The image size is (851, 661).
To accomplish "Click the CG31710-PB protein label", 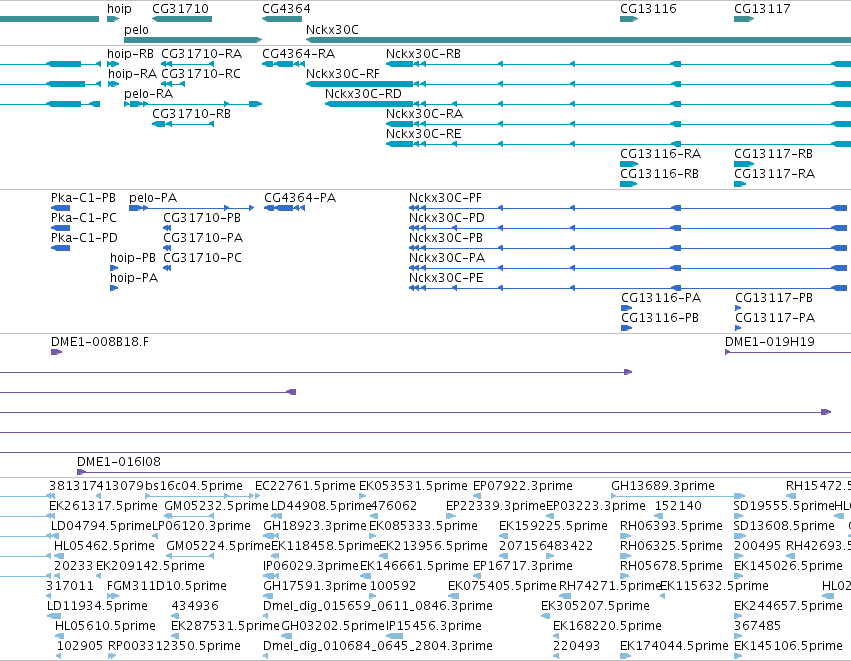I will click(x=202, y=218).
